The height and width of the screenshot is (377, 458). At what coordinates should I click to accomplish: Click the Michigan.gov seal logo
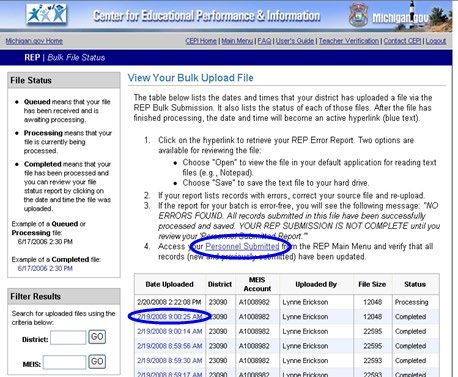coord(358,15)
